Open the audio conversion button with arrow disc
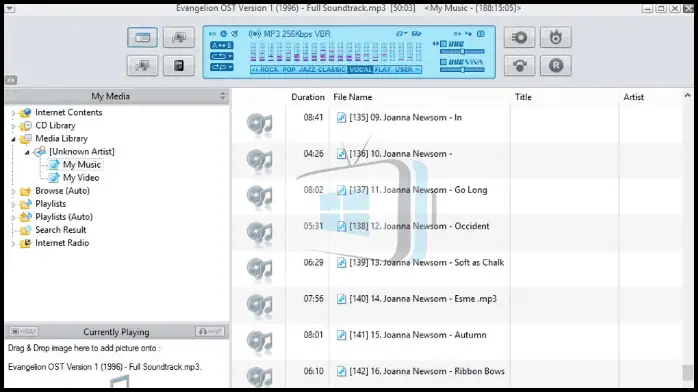The height and width of the screenshot is (392, 698). tap(519, 66)
